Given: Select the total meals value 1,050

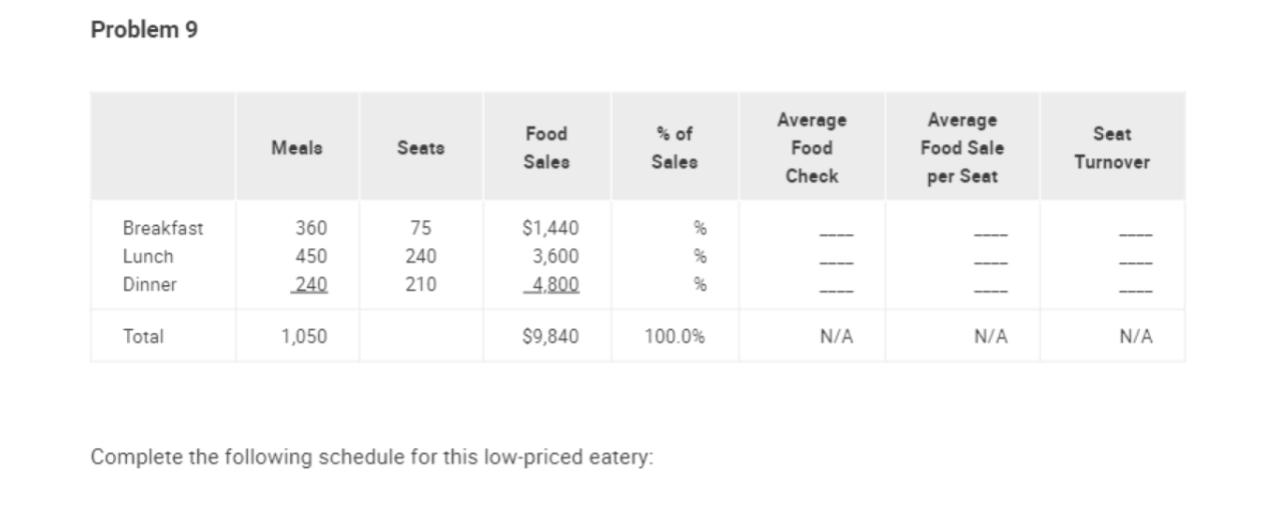Looking at the screenshot, I should point(304,336).
